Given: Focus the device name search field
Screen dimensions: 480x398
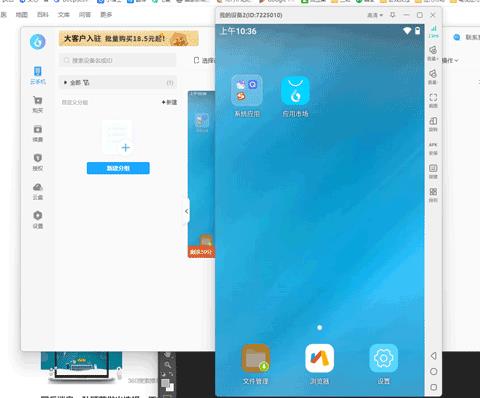Looking at the screenshot, I should coord(118,60).
